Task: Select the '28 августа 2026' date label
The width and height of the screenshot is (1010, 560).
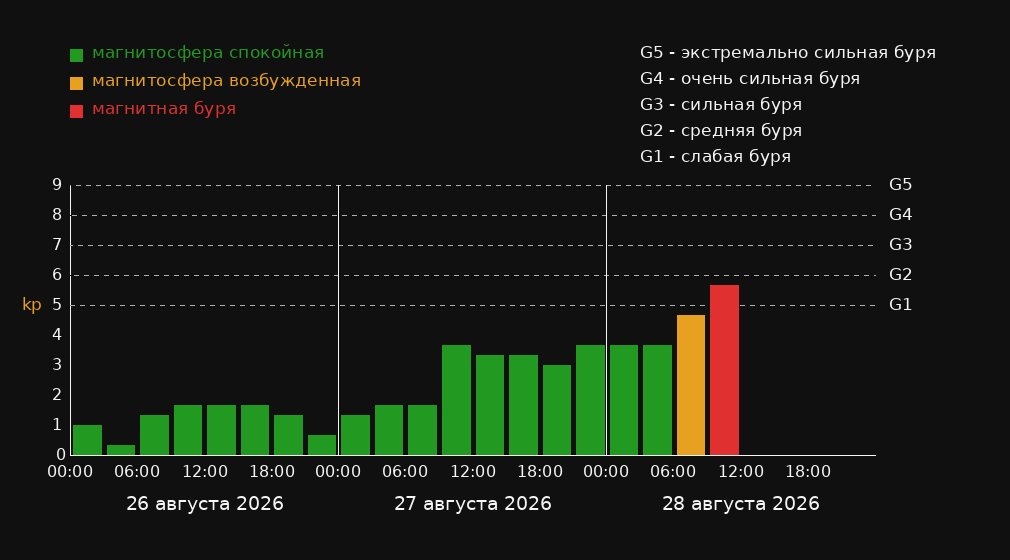Action: pos(741,504)
